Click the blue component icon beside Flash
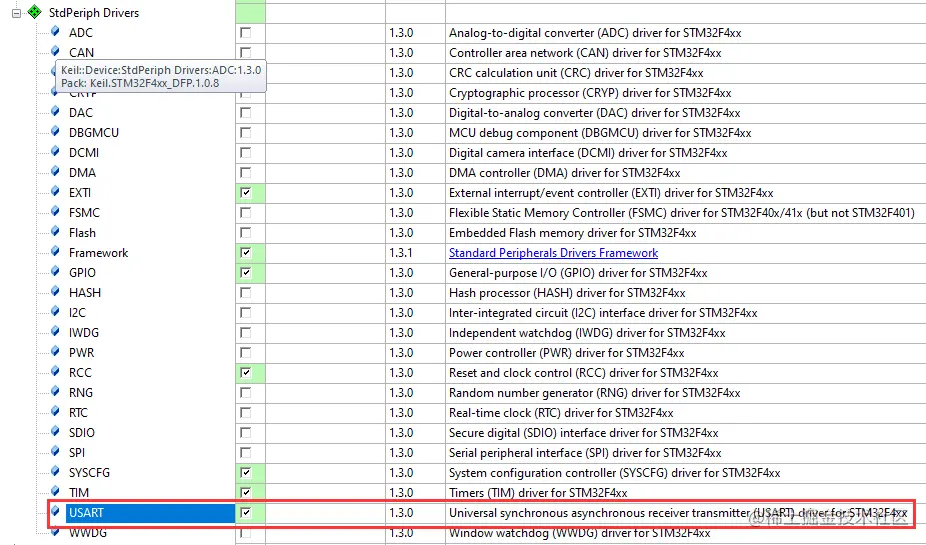The width and height of the screenshot is (926, 545). coord(56,231)
